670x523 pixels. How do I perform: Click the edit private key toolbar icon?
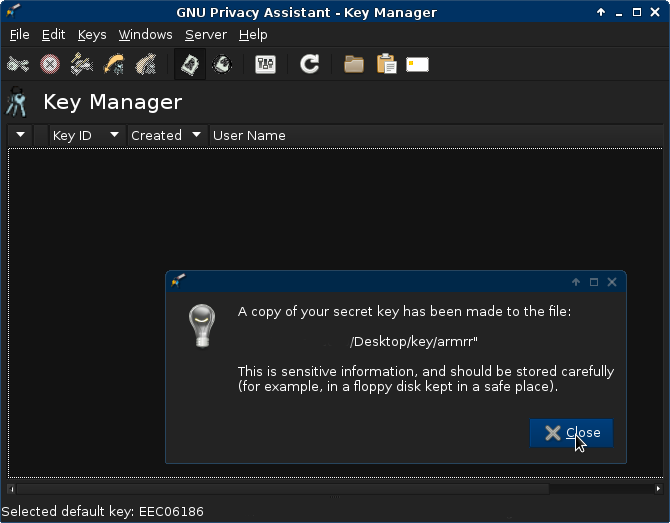(18, 65)
